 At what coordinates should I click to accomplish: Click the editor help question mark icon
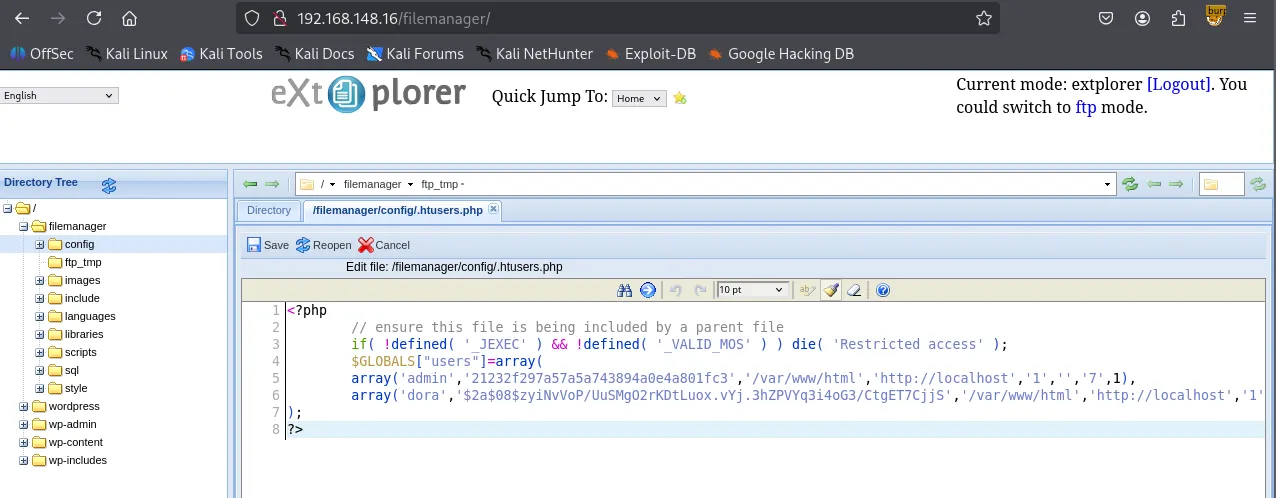pyautogui.click(x=883, y=290)
